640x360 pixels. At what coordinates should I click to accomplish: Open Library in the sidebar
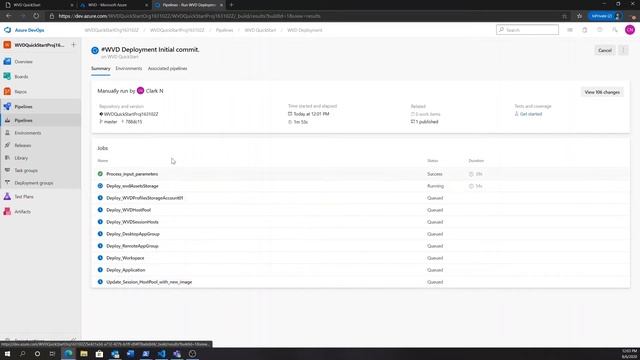click(x=21, y=158)
